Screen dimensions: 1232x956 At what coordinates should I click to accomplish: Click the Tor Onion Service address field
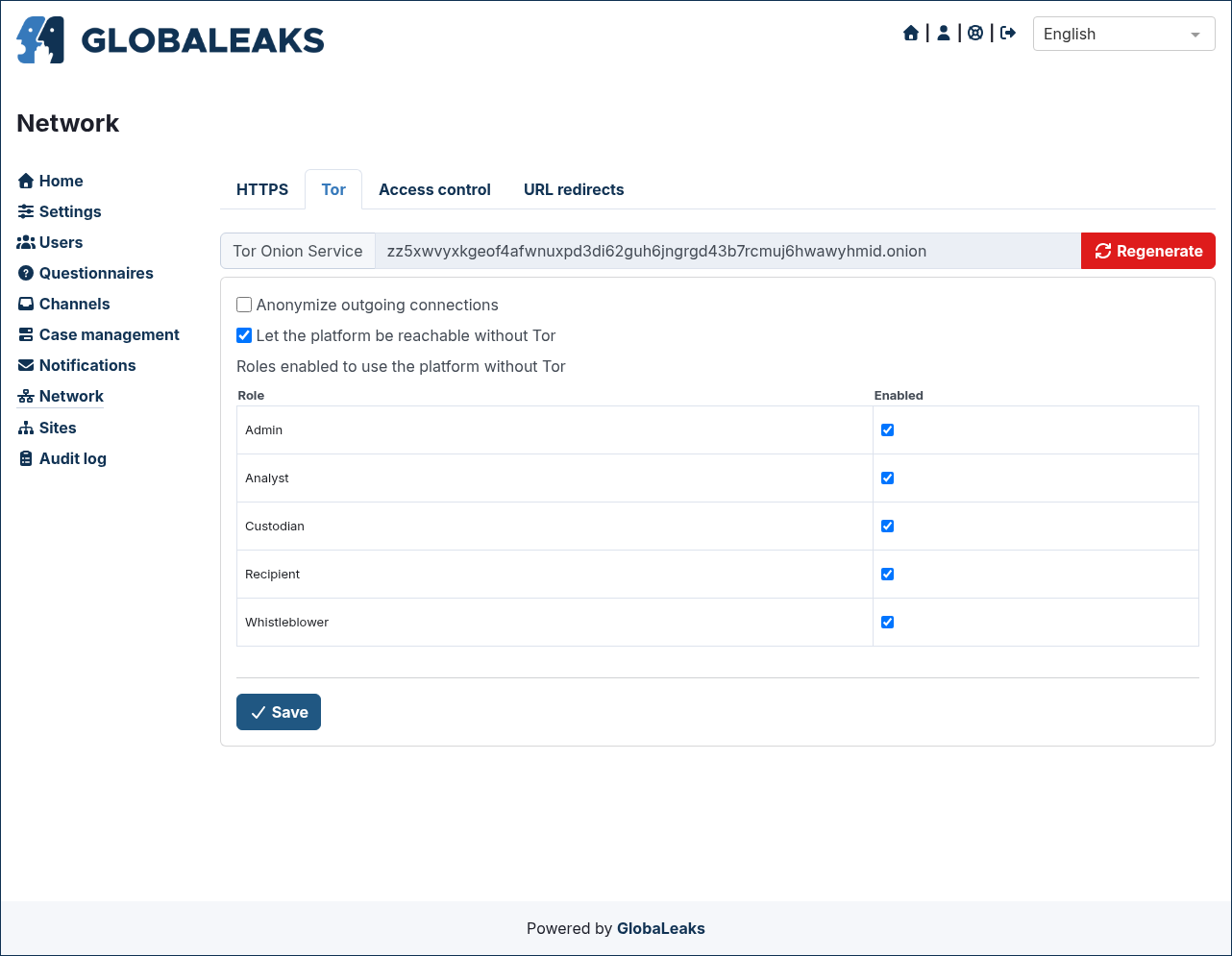[x=727, y=251]
